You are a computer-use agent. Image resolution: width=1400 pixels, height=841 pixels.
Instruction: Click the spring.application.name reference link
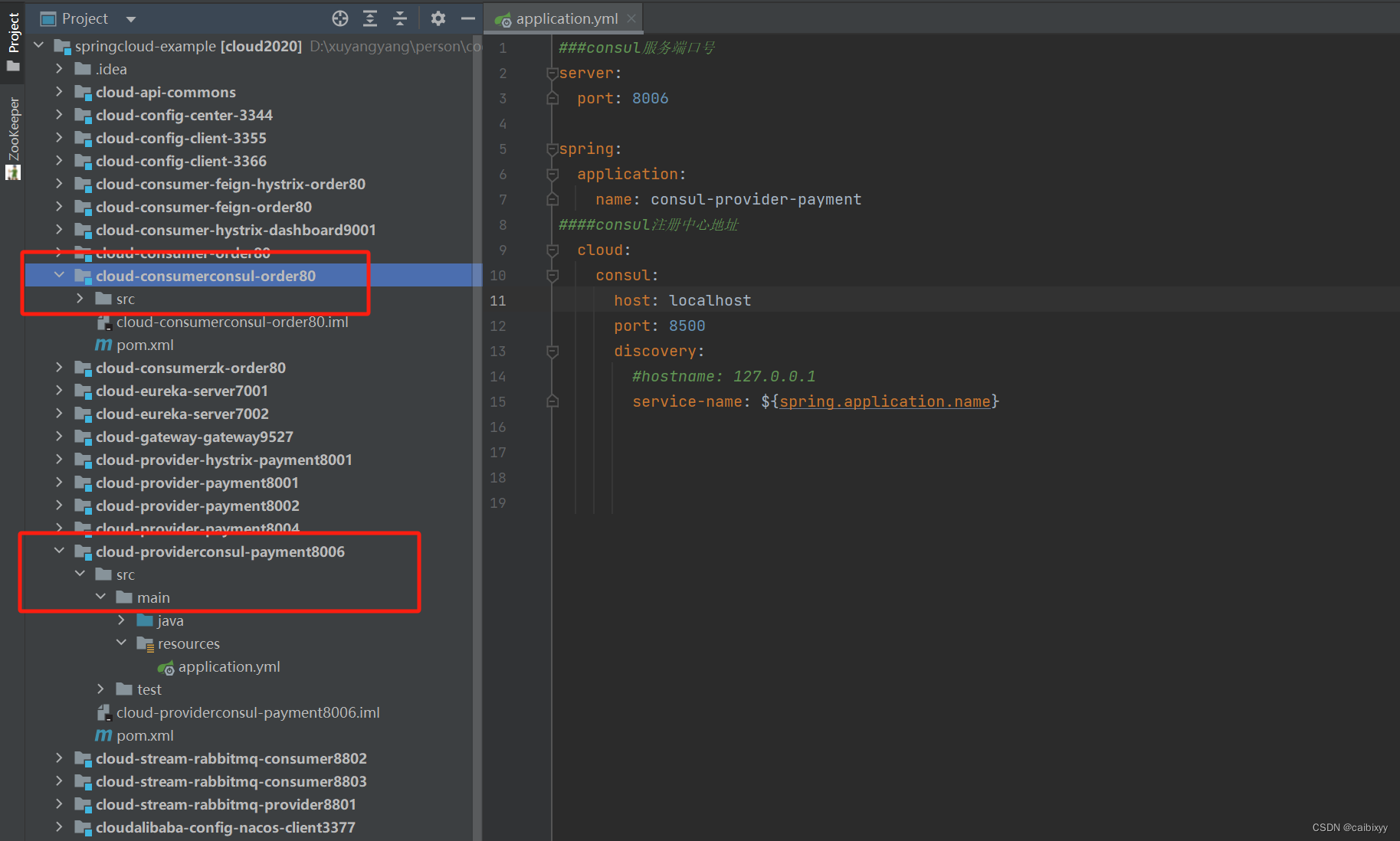885,401
